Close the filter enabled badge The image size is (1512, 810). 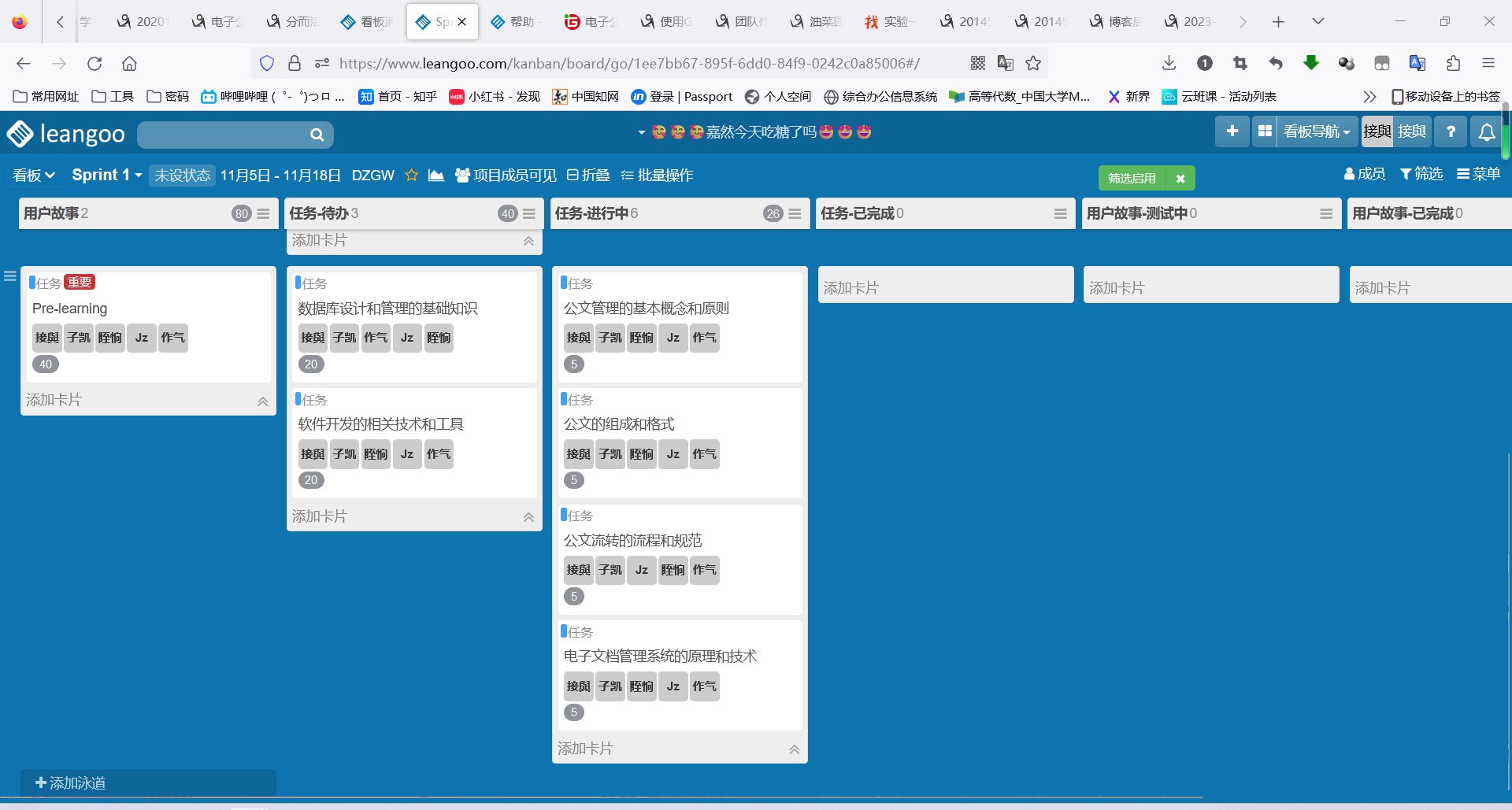(1180, 179)
